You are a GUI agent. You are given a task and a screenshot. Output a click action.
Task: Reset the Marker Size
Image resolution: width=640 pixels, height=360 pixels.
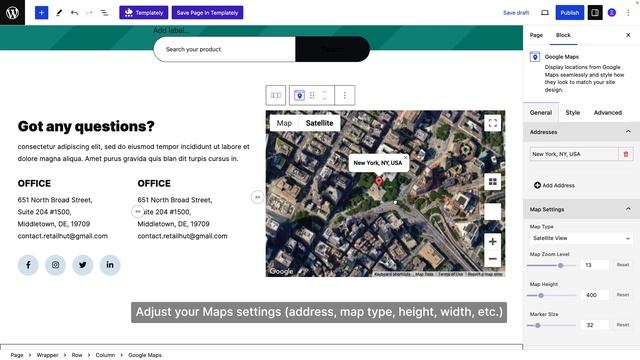[622, 325]
